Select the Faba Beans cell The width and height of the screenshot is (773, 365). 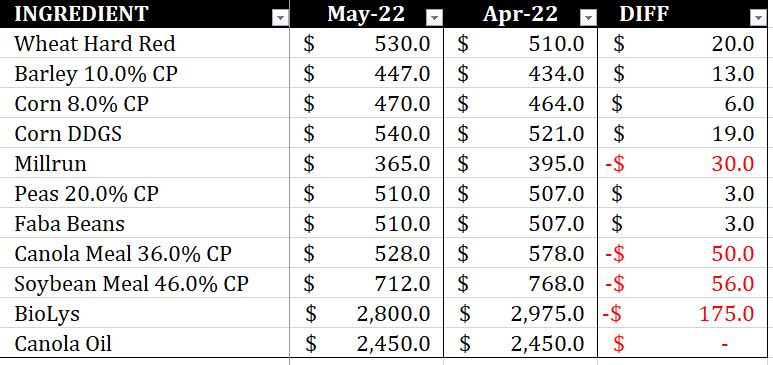(x=144, y=223)
